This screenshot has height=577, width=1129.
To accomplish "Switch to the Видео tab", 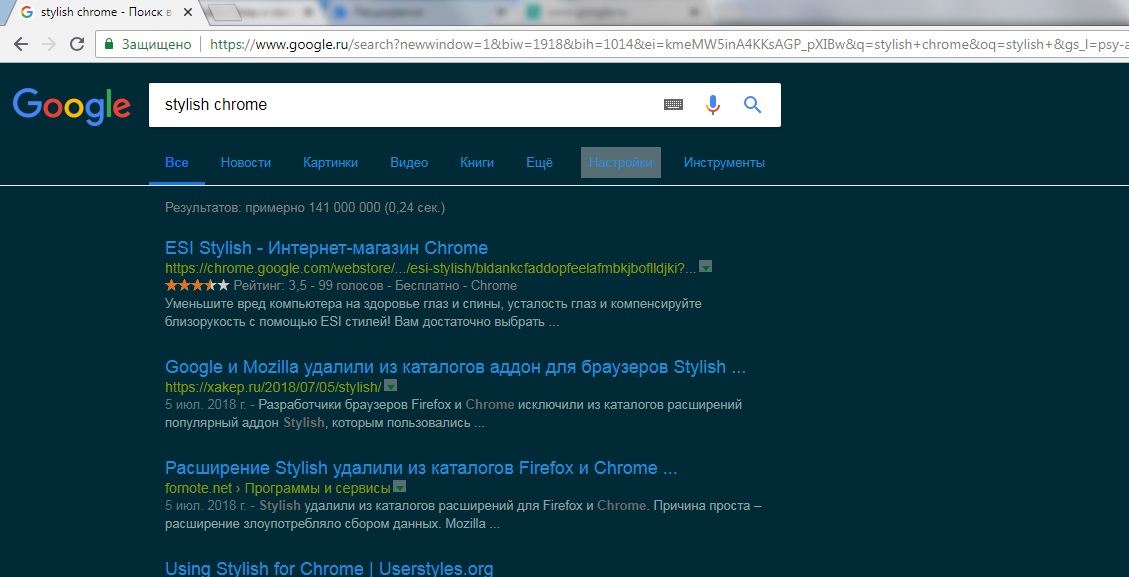I will [x=409, y=163].
